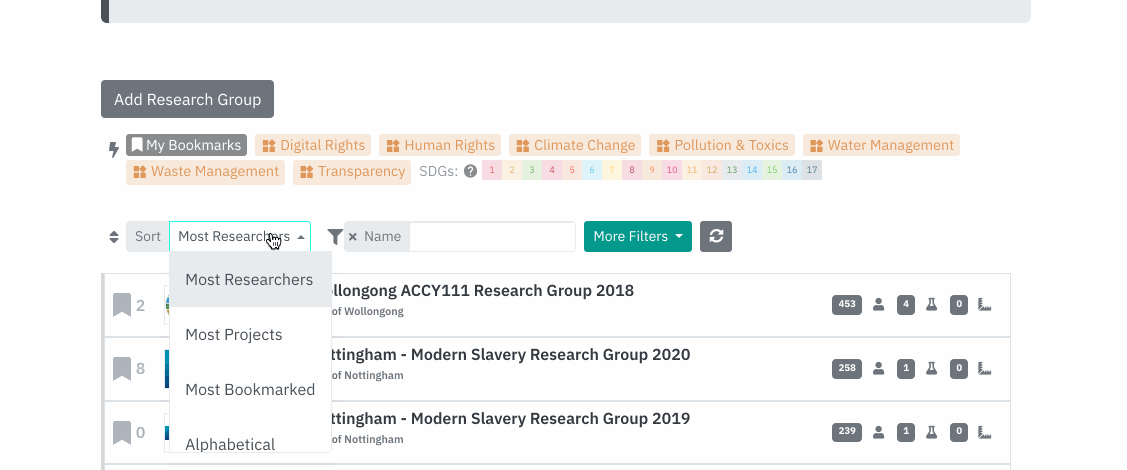This screenshot has width=1127, height=470.
Task: Choose Most Researchers sort option
Action: [250, 280]
